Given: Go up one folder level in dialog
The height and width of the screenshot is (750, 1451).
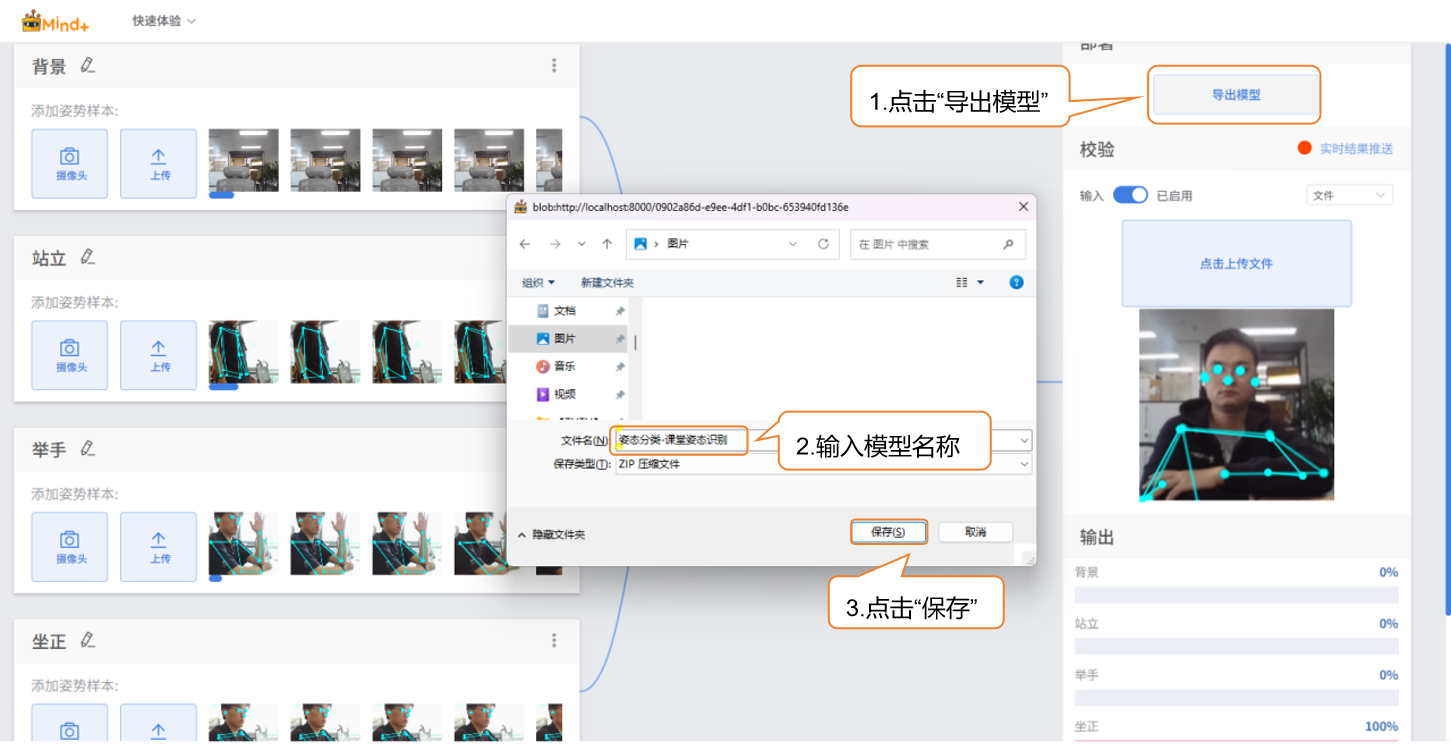Looking at the screenshot, I should tap(607, 244).
